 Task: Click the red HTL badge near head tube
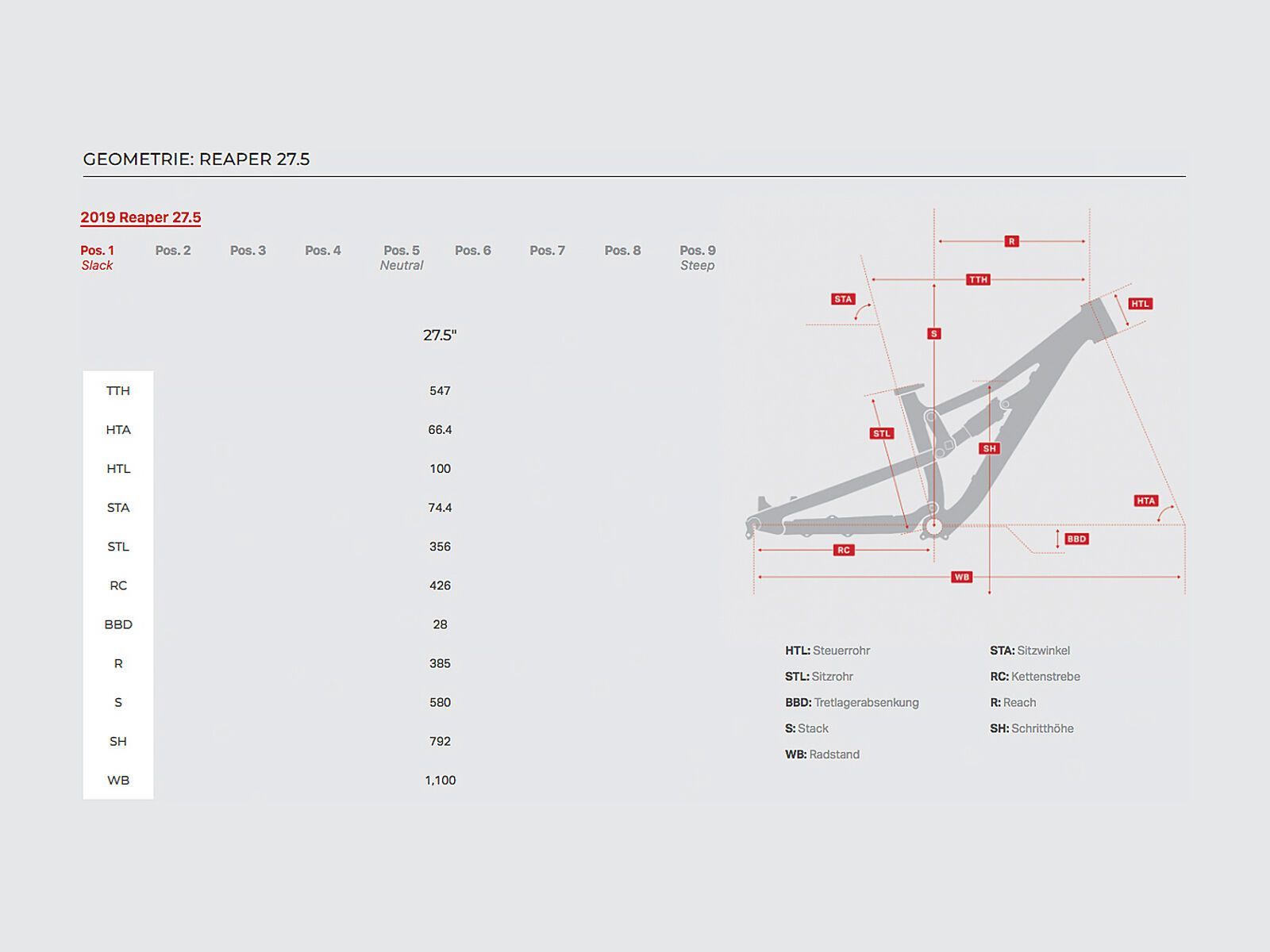click(x=1141, y=304)
